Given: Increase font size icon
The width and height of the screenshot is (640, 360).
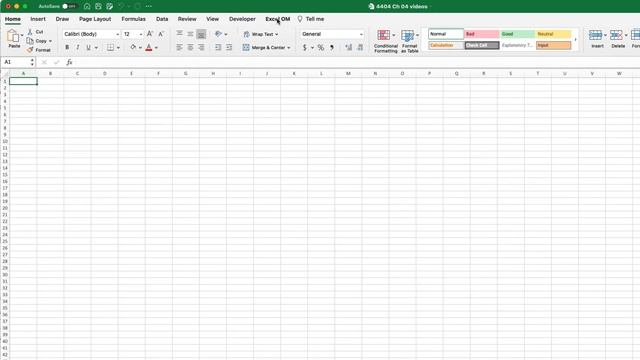Looking at the screenshot, I should click(x=150, y=34).
